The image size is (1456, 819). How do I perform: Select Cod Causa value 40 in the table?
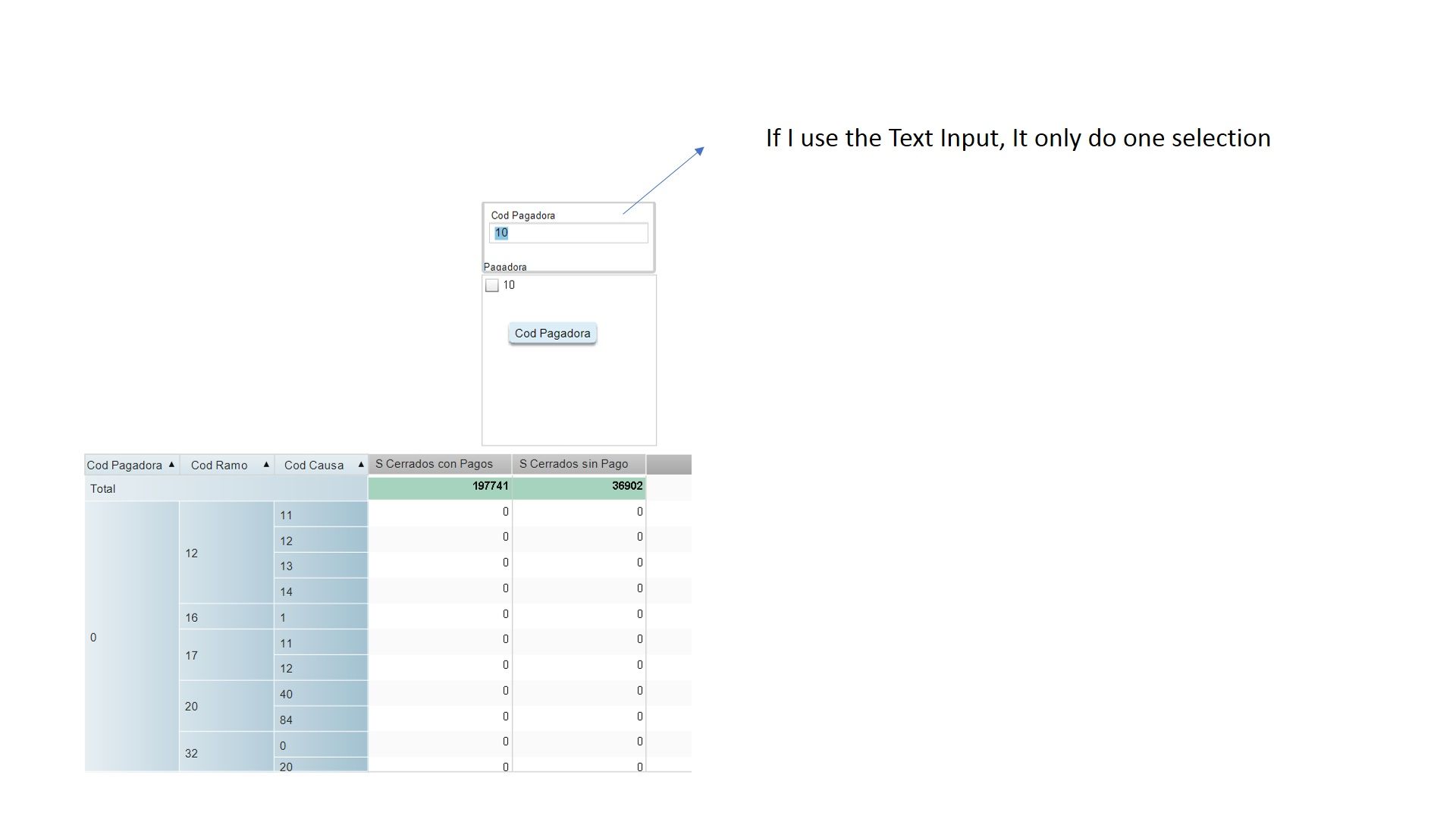tap(287, 694)
